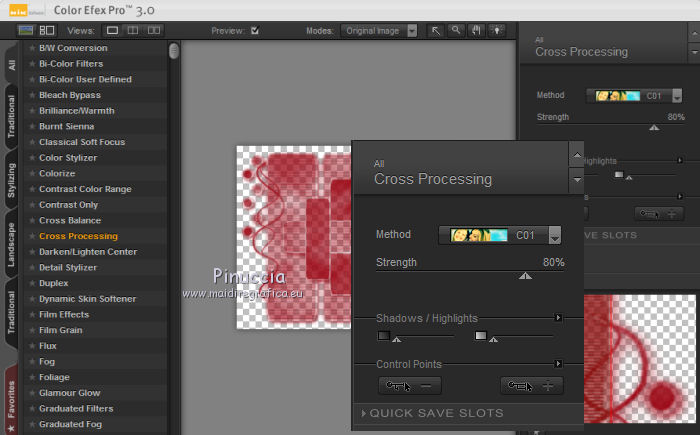Click the main image preview with red pattern

pos(294,237)
